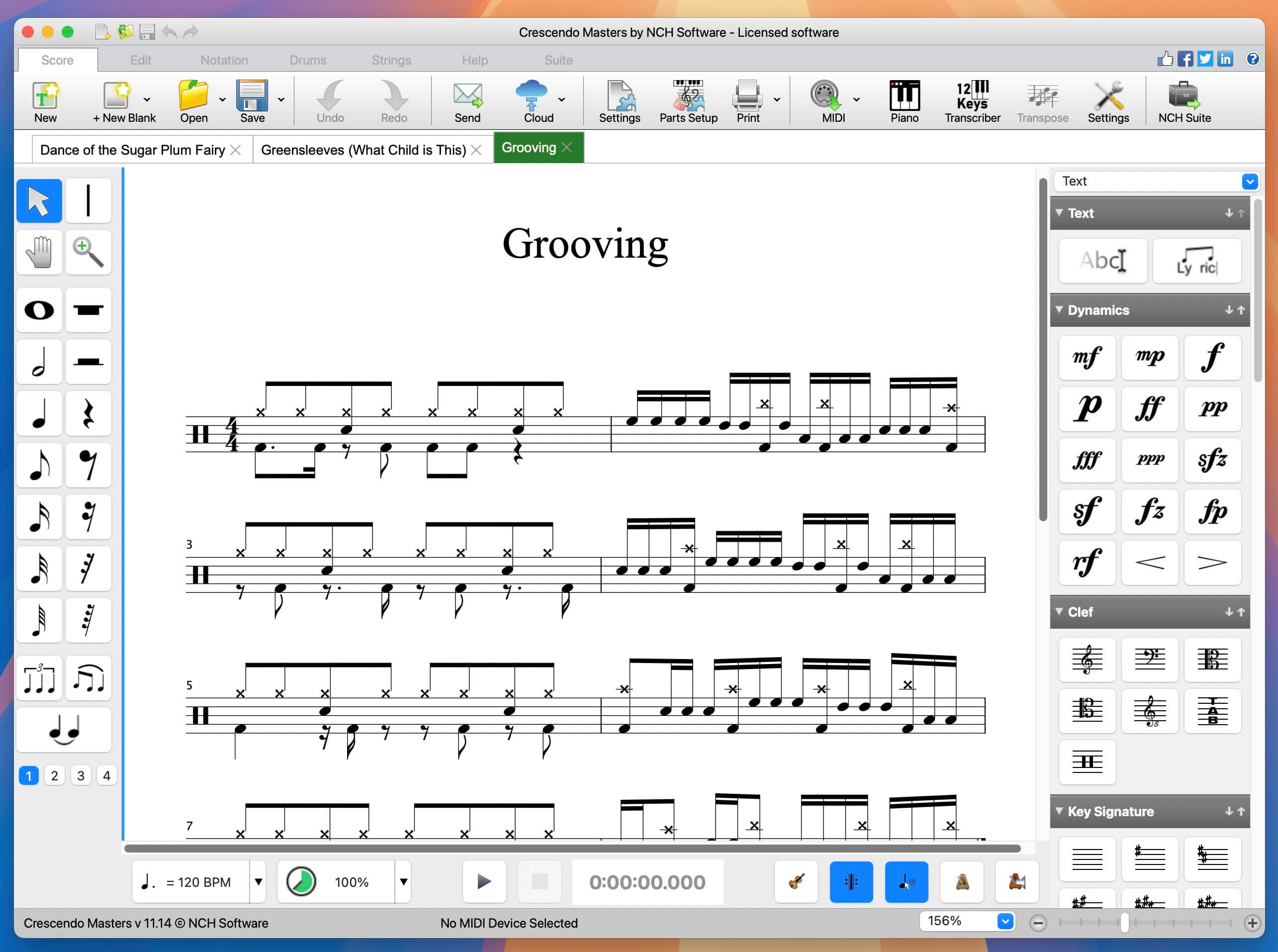Open the 156% zoom level dropdown
Screen dimensions: 1278x952
(x=1005, y=921)
